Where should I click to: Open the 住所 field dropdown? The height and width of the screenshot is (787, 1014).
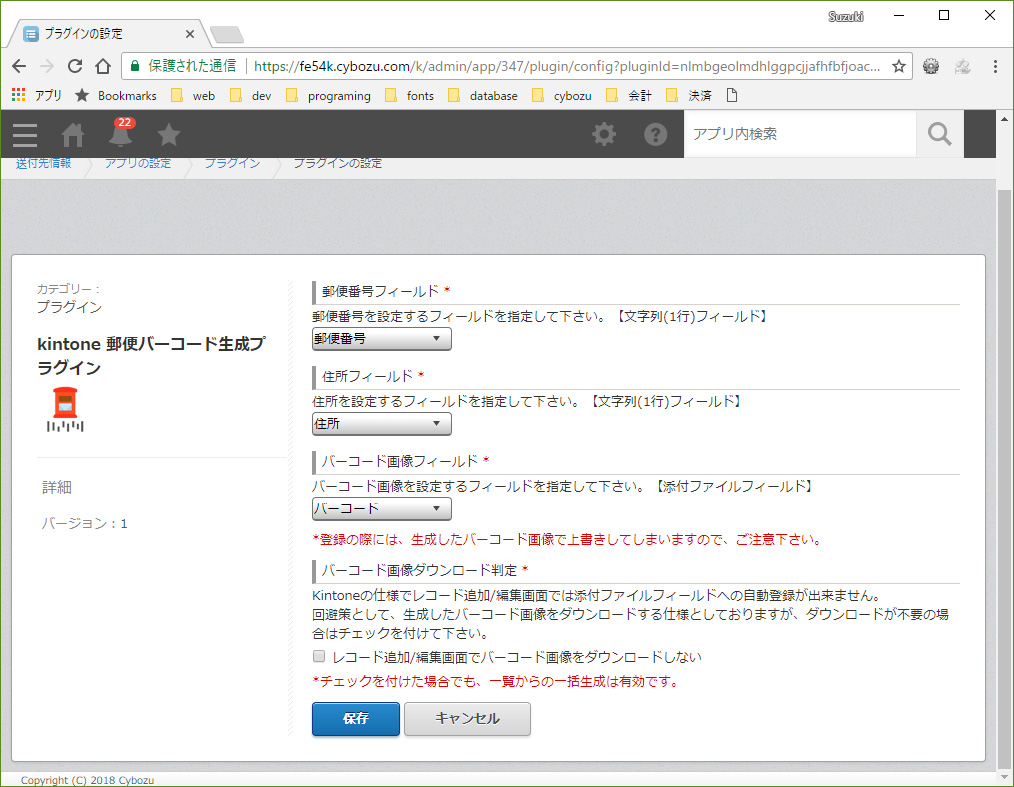pyautogui.click(x=382, y=424)
